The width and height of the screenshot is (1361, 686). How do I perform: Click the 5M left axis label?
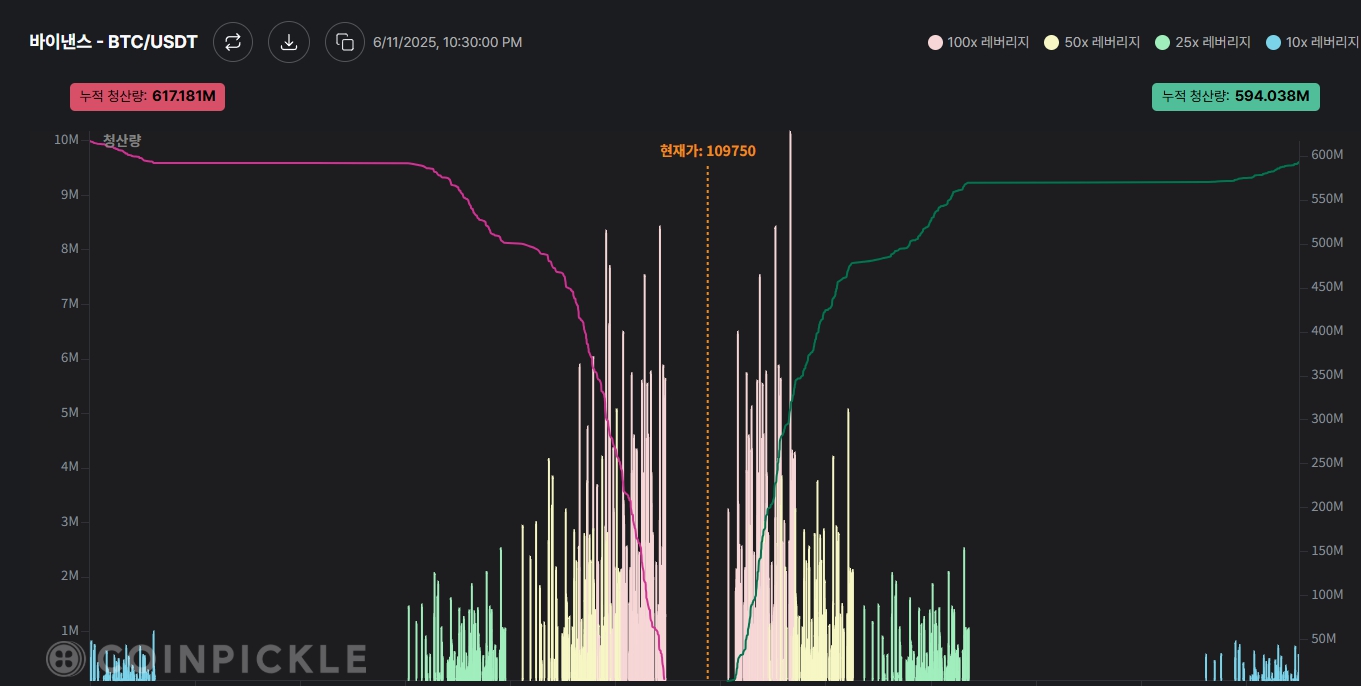pyautogui.click(x=70, y=413)
